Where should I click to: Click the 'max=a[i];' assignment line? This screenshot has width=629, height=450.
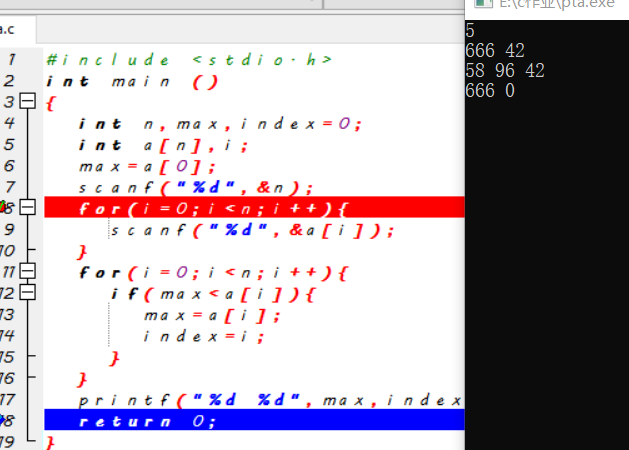(211, 316)
